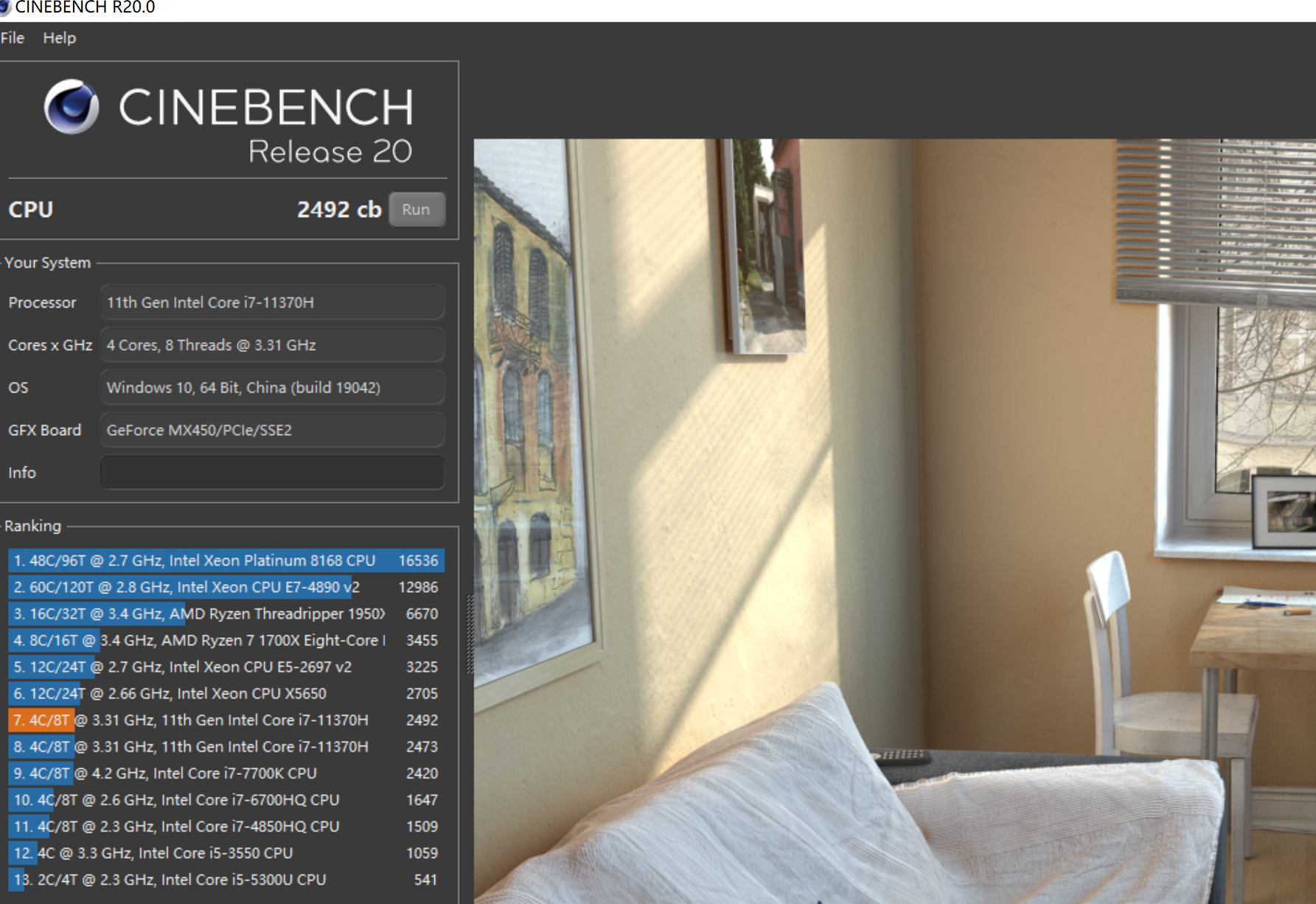Select ranking row Intel Core i5-3550
1316x904 pixels.
tap(226, 852)
